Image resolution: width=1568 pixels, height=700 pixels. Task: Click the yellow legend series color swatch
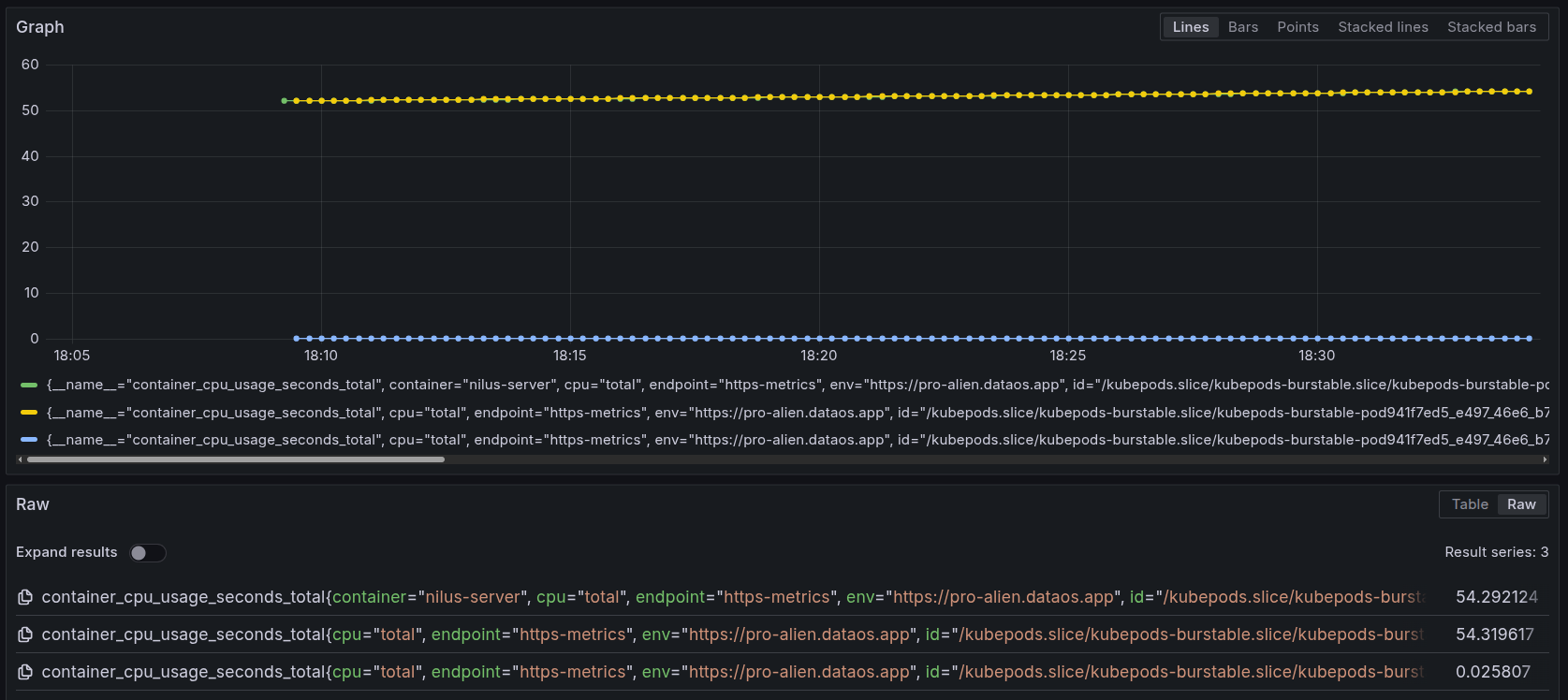[29, 413]
